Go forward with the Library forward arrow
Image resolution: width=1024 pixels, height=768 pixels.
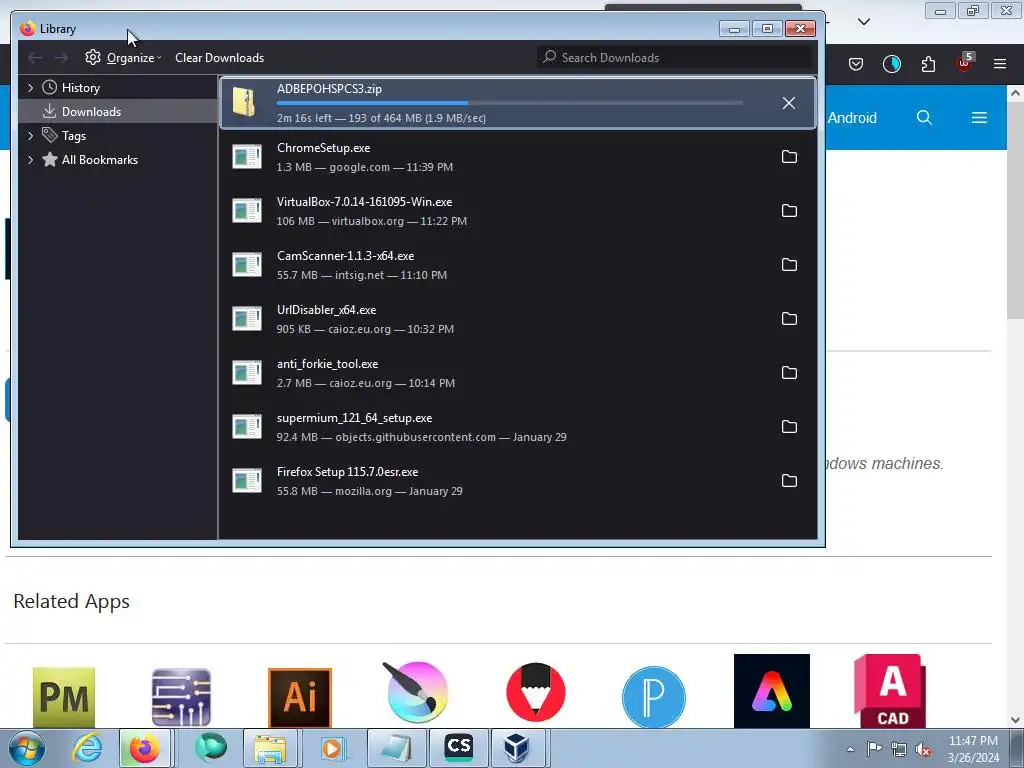pyautogui.click(x=61, y=58)
